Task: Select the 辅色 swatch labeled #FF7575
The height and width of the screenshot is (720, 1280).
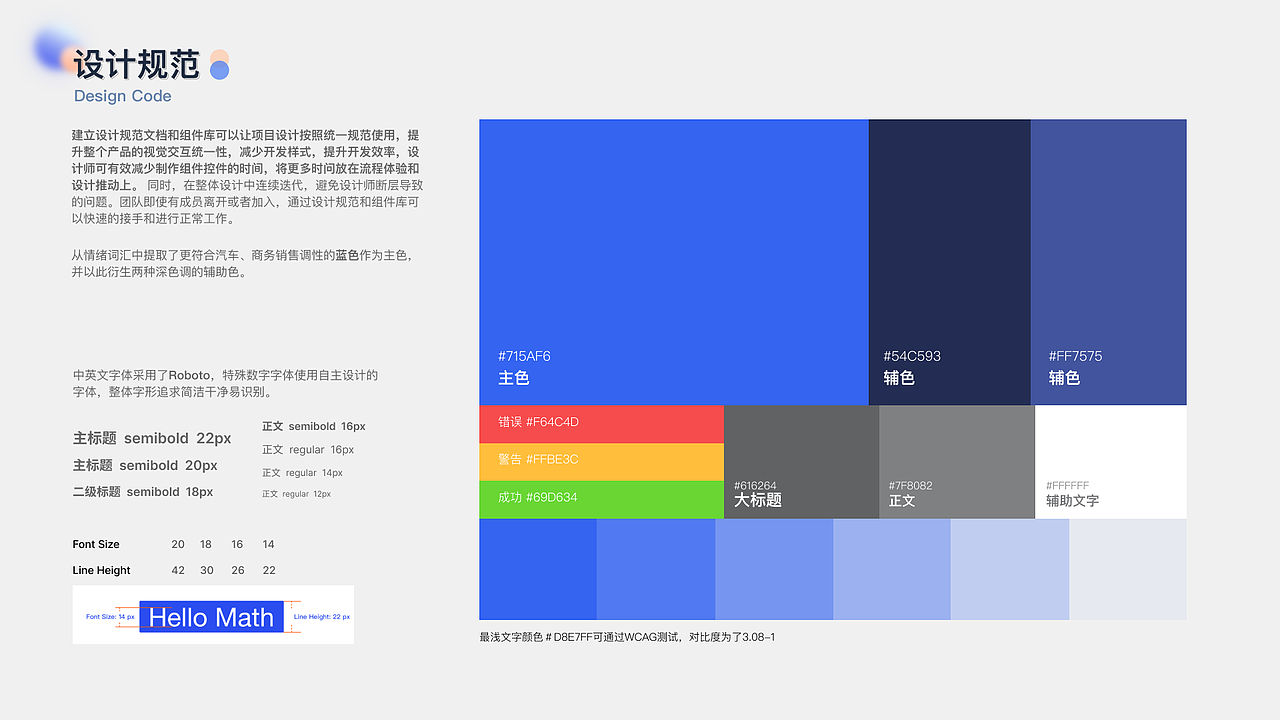Action: click(x=1109, y=262)
